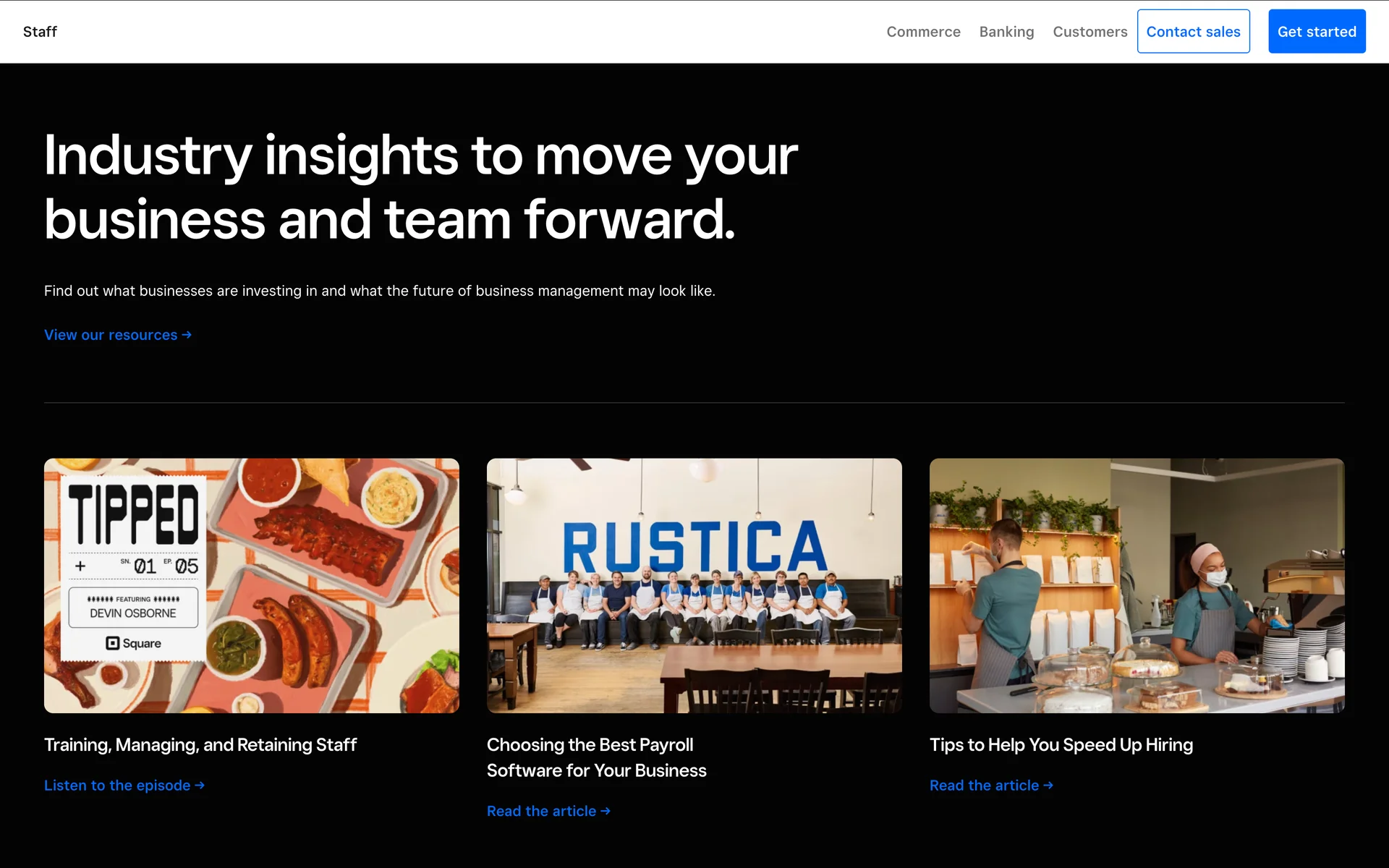Click Choosing the Best Payroll Software title

coord(596,757)
